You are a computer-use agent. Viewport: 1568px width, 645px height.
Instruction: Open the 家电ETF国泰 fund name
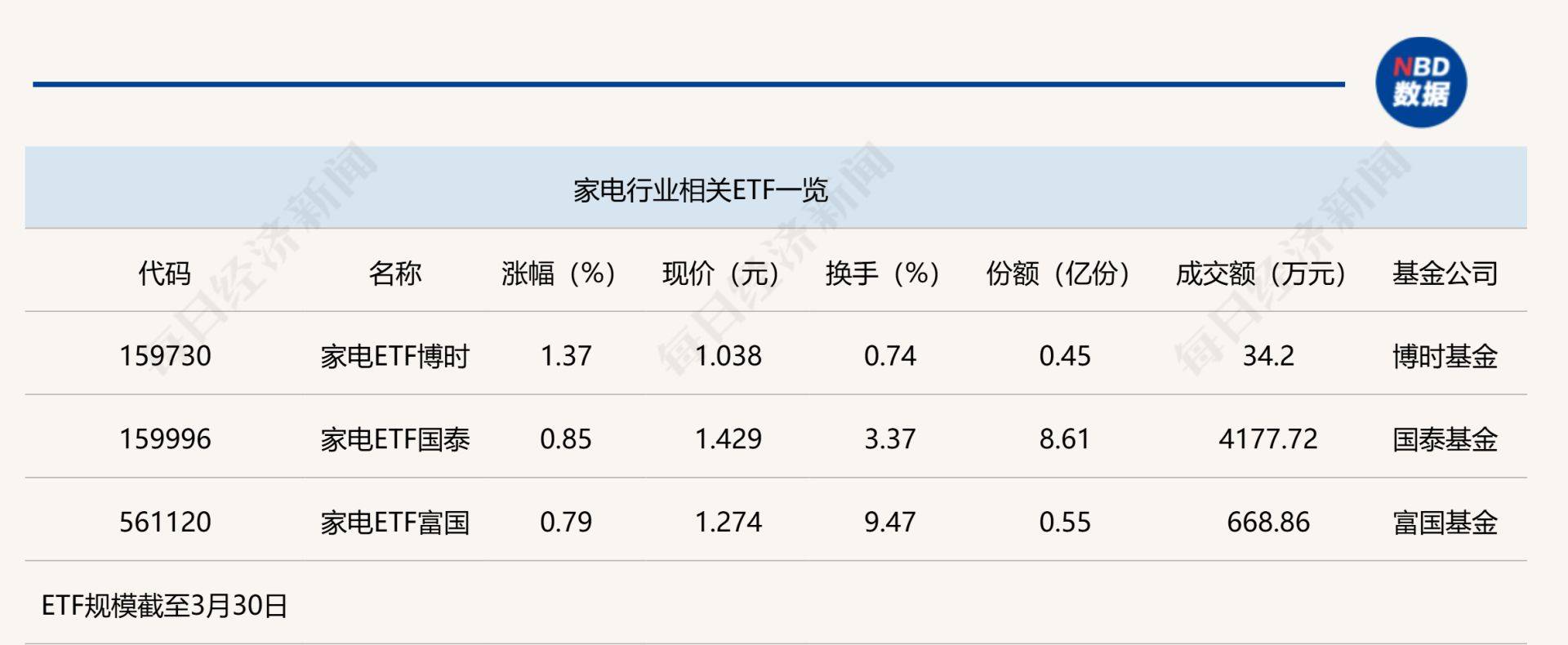pyautogui.click(x=394, y=439)
